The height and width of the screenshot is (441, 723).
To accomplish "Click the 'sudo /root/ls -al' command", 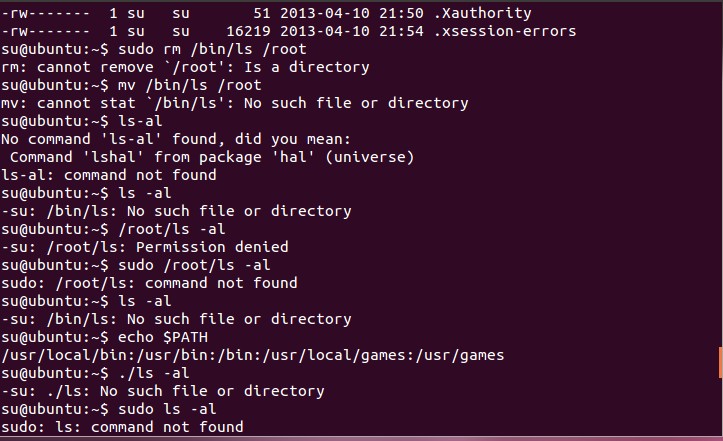I will tap(194, 265).
